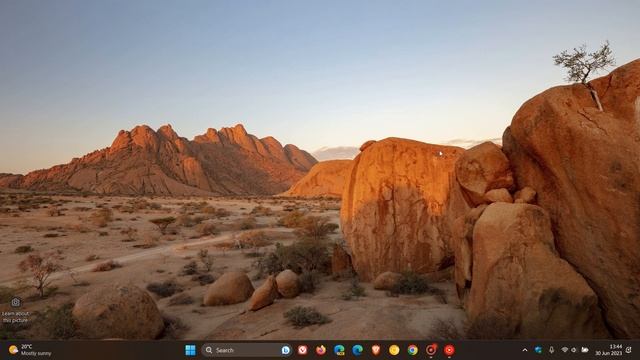The height and width of the screenshot is (360, 640).
Task: Show hidden system tray icons
Action: (x=525, y=350)
